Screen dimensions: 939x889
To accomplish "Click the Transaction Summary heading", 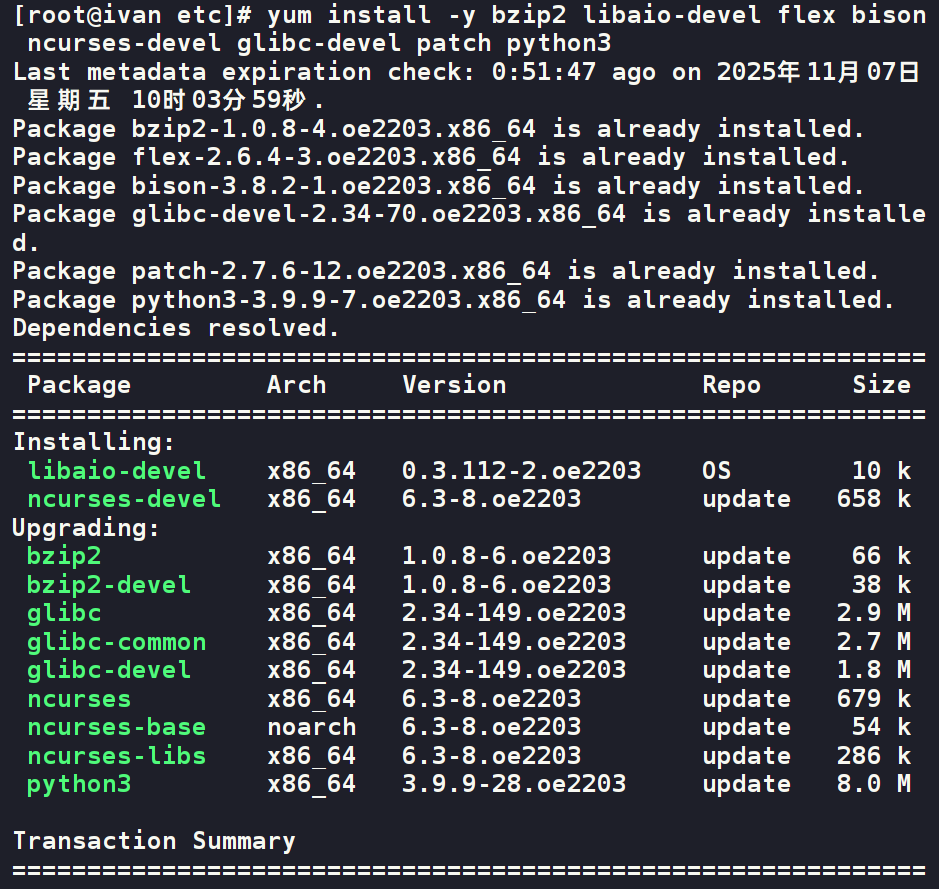I will [x=155, y=841].
